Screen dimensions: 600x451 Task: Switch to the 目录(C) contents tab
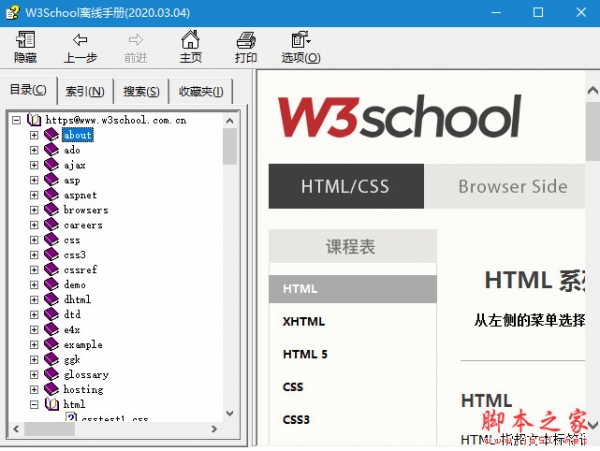pos(28,90)
